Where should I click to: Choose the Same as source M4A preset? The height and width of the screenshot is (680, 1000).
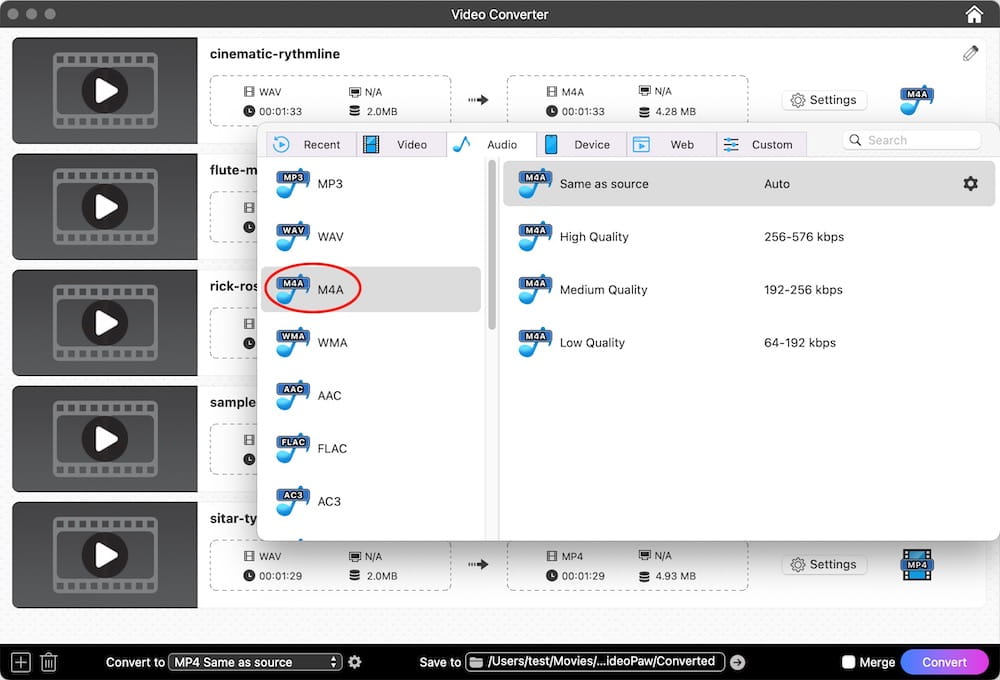coord(749,184)
